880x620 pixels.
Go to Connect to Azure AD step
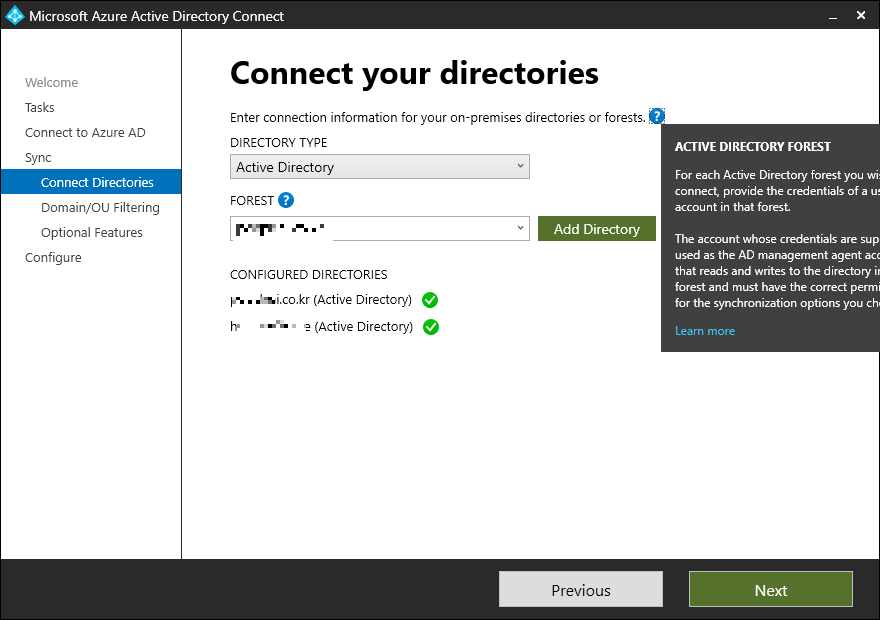[85, 133]
